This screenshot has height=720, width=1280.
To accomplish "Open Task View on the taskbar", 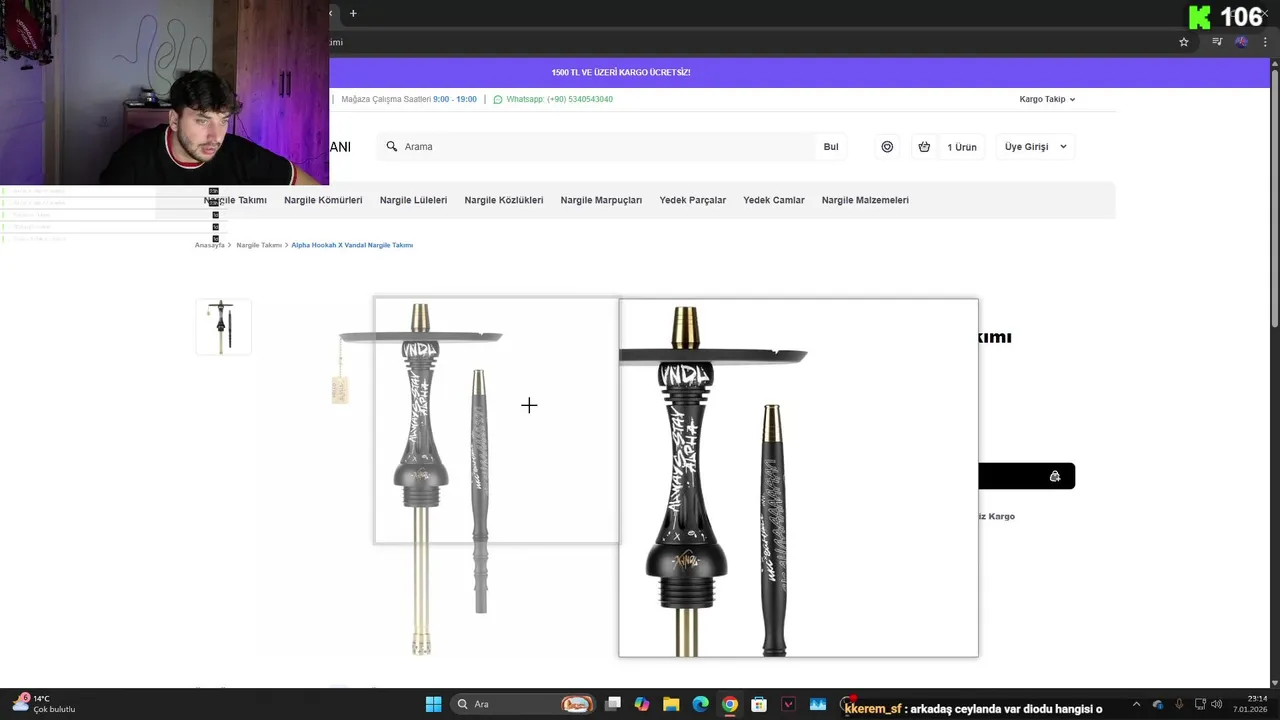I will (x=613, y=704).
